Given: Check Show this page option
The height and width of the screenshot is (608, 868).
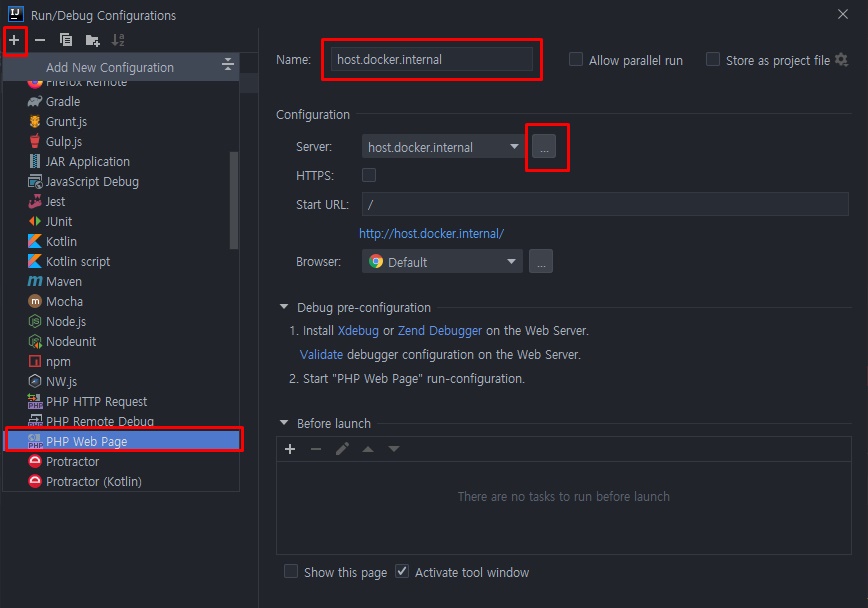Looking at the screenshot, I should 291,571.
